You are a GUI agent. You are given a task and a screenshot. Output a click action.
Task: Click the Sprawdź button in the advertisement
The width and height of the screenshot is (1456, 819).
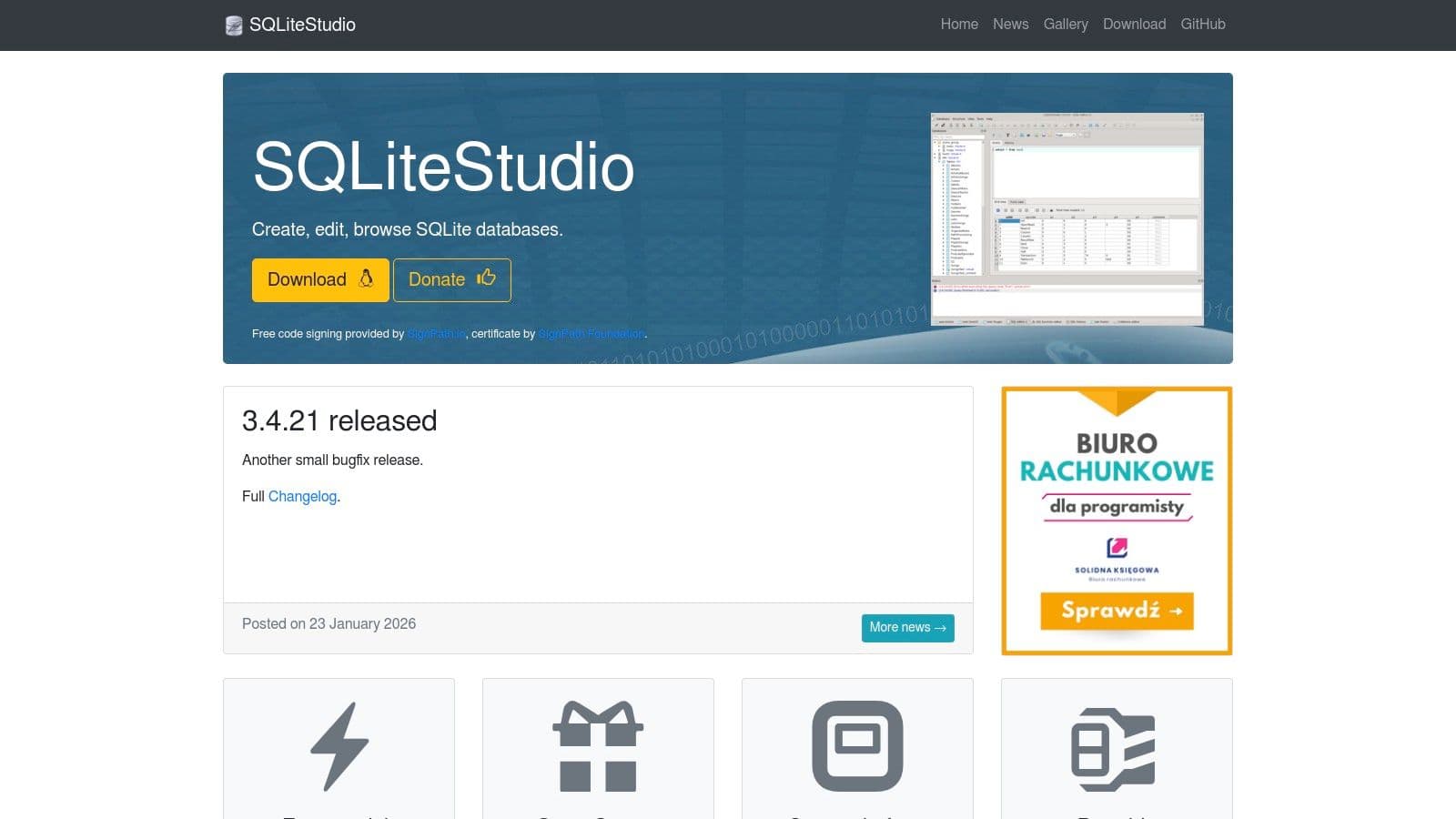click(1117, 612)
